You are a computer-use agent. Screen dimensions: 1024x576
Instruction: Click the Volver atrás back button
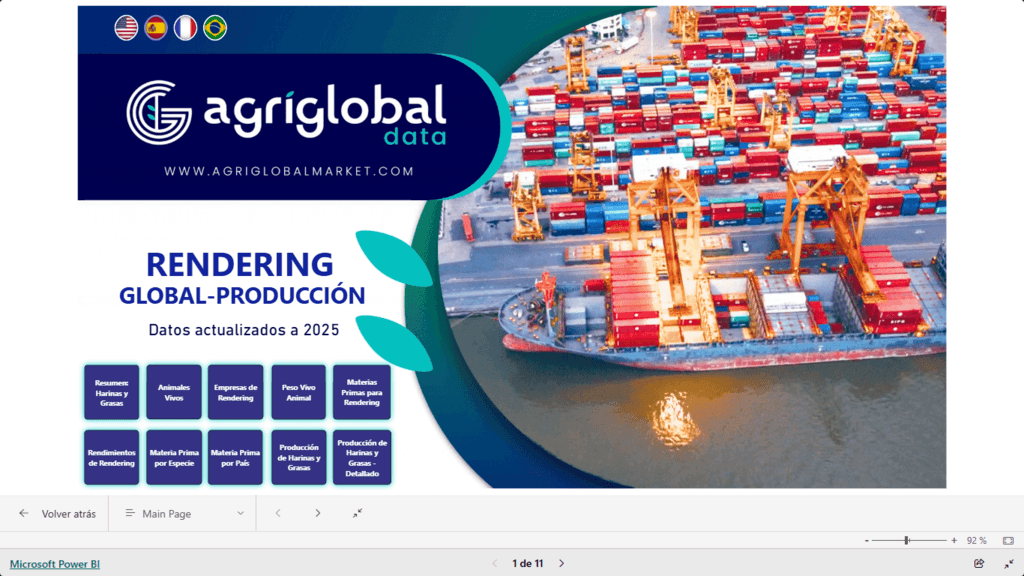pos(58,513)
